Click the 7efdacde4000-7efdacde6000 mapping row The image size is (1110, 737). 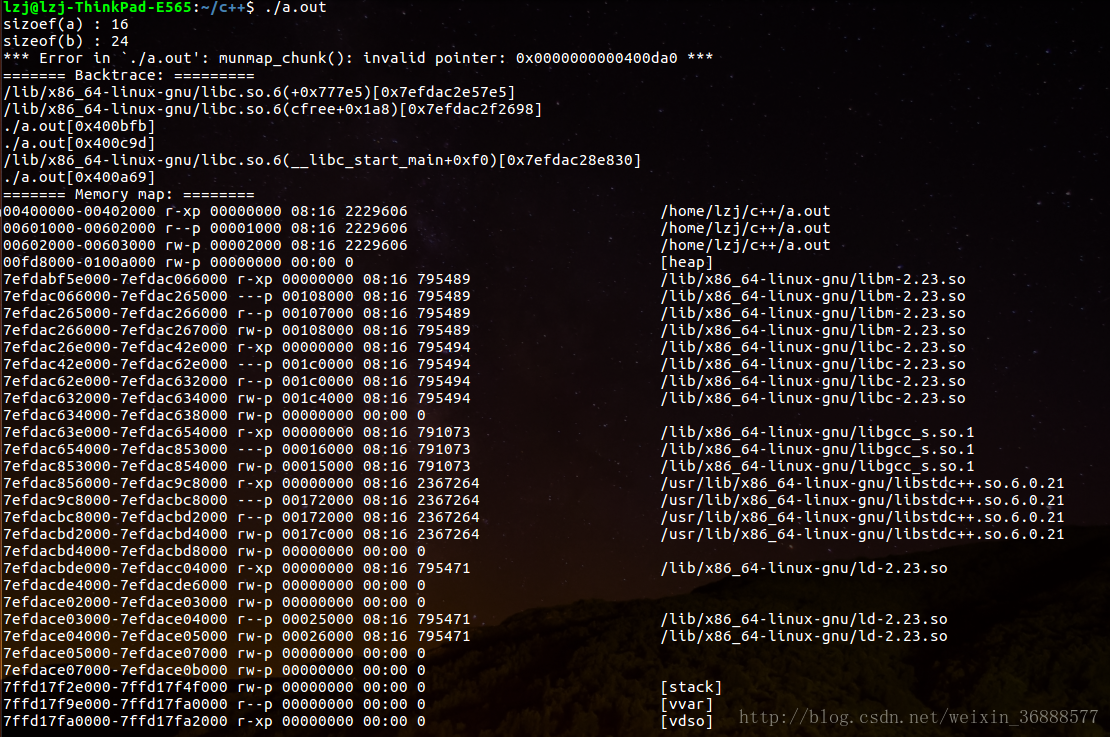pyautogui.click(x=214, y=585)
